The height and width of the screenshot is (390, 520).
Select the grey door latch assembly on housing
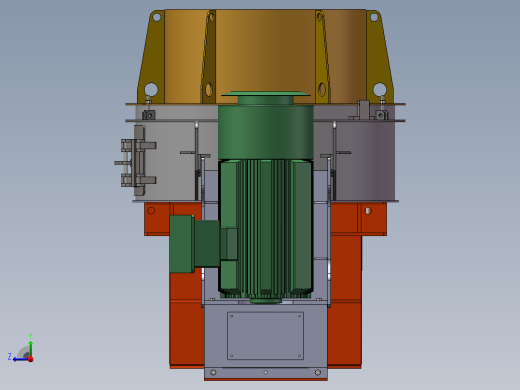(x=135, y=161)
